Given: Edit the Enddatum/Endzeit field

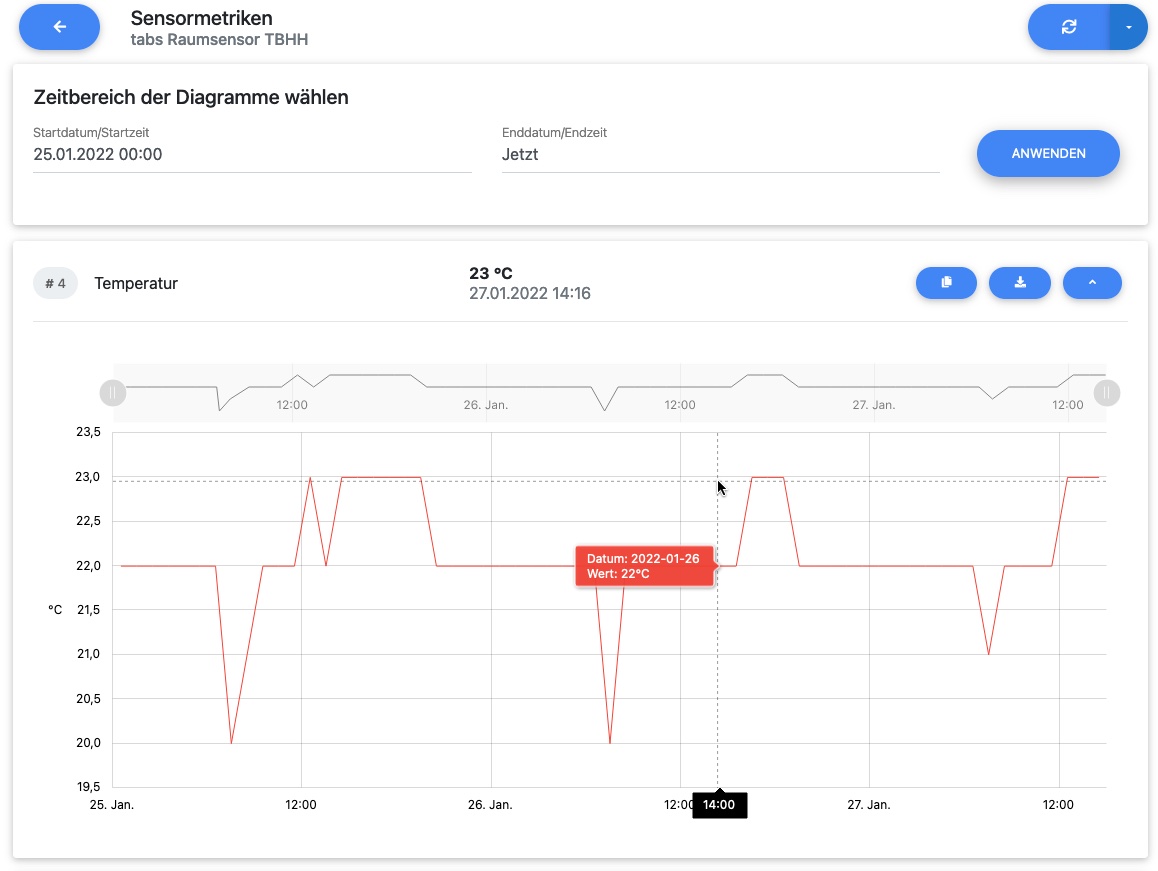Looking at the screenshot, I should [x=720, y=155].
